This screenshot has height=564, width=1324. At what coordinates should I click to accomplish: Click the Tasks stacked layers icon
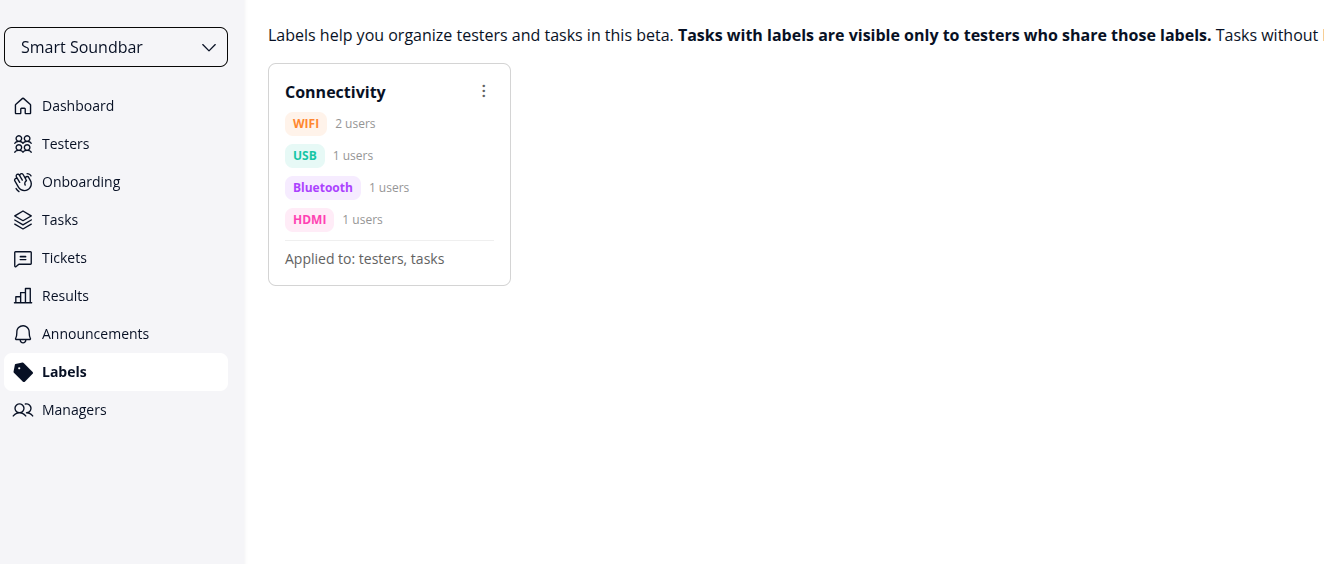tap(23, 220)
